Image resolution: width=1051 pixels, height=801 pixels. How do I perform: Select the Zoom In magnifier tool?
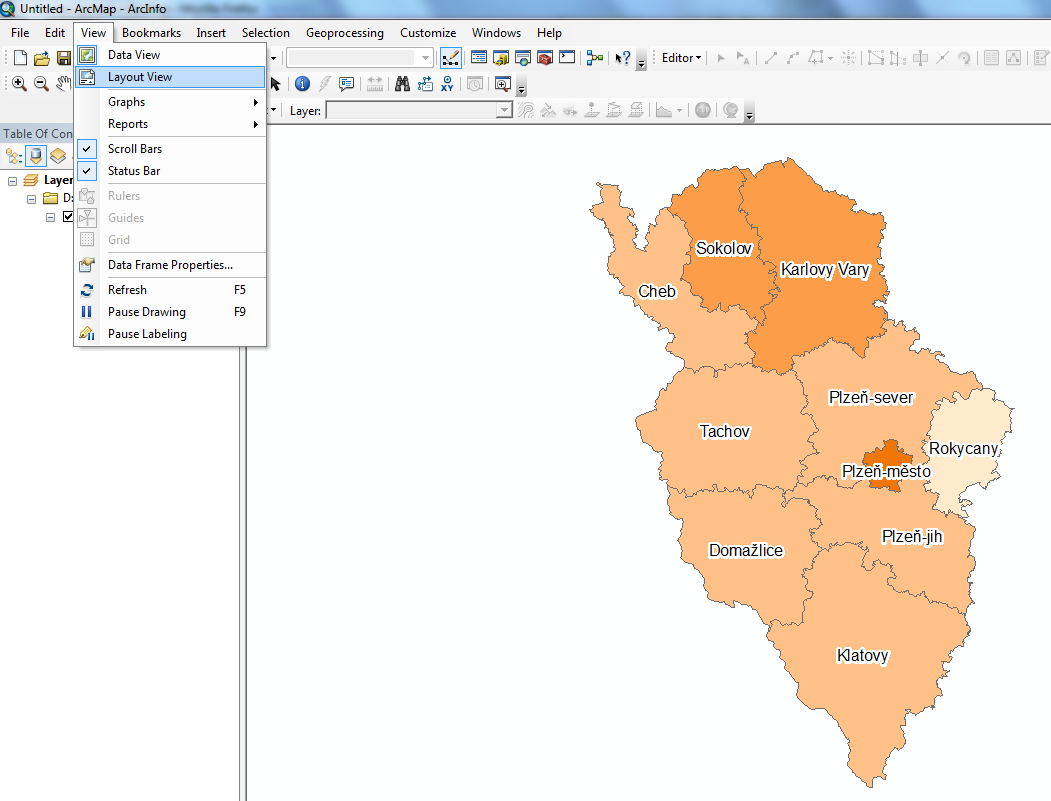19,84
